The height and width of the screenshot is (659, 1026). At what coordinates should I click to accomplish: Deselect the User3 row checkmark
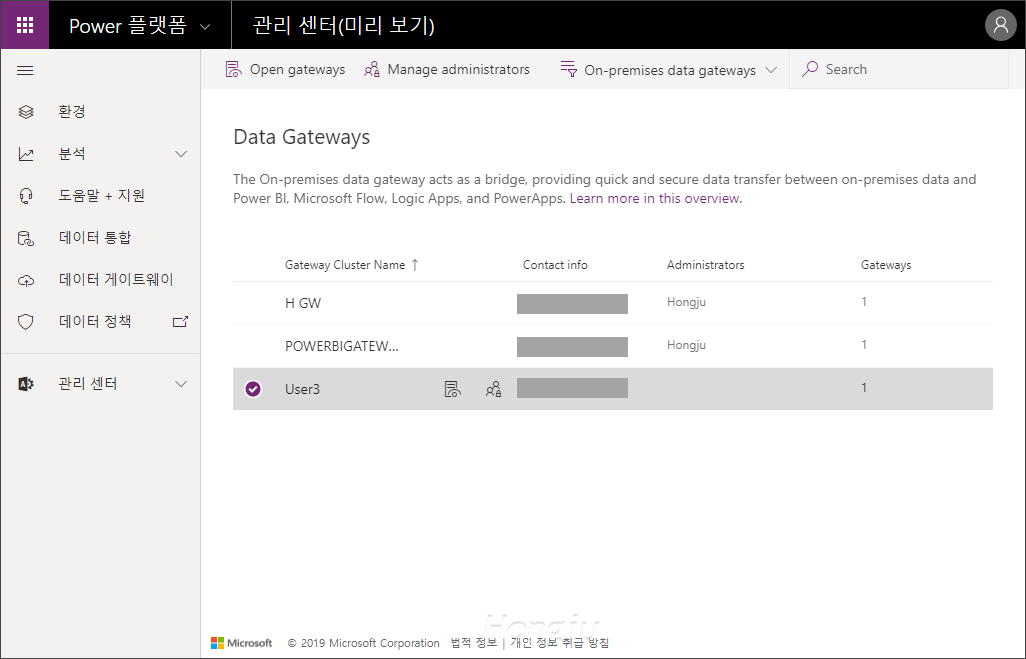point(253,389)
